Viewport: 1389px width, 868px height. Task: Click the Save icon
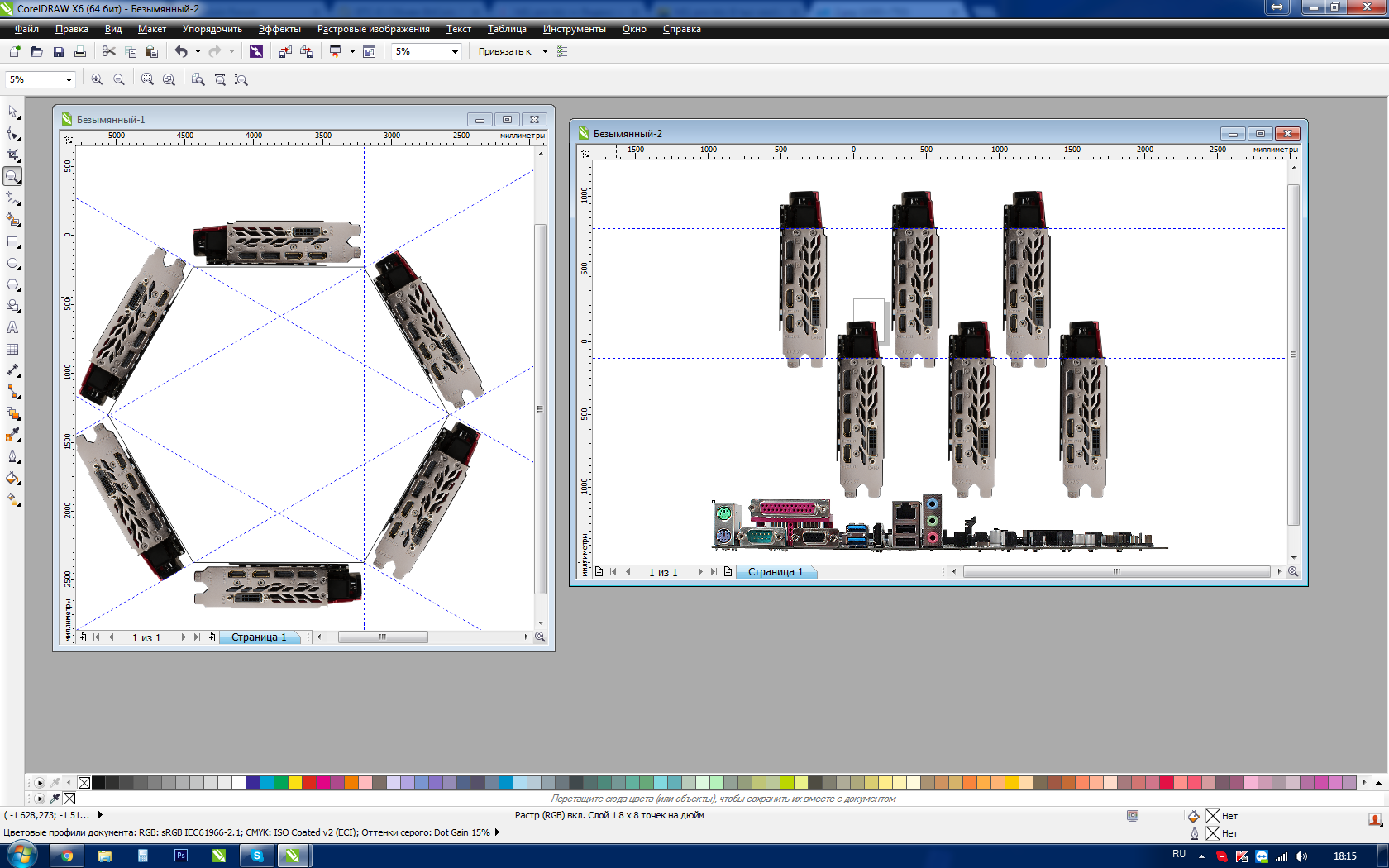coord(58,51)
